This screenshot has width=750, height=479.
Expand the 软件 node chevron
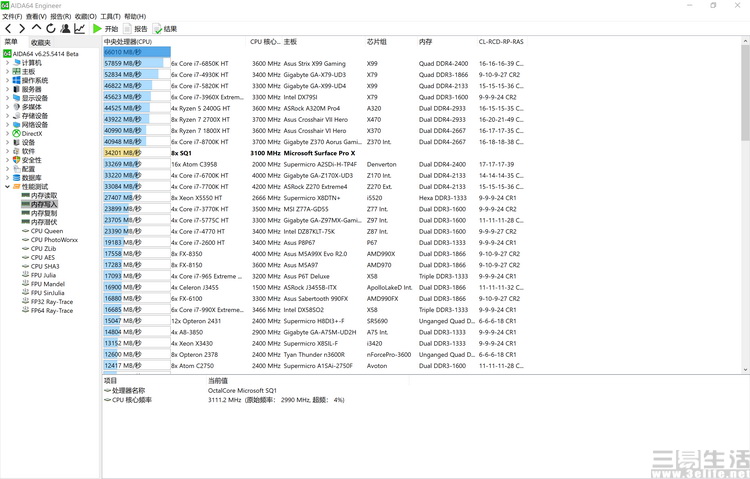(7, 151)
